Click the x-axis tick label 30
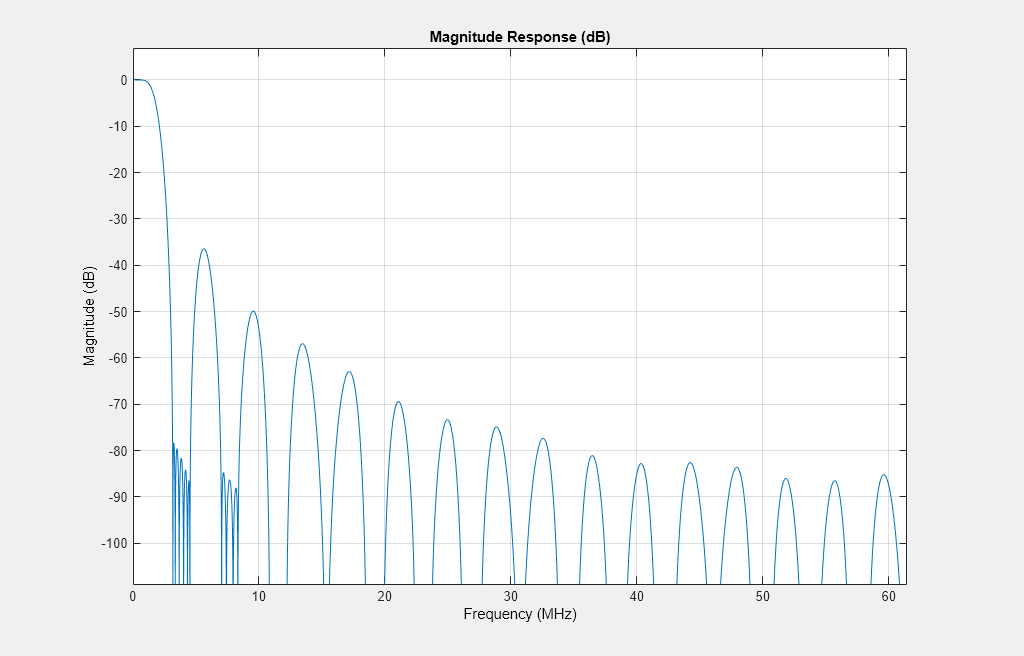Screen dimensions: 1024x656 click(x=511, y=597)
